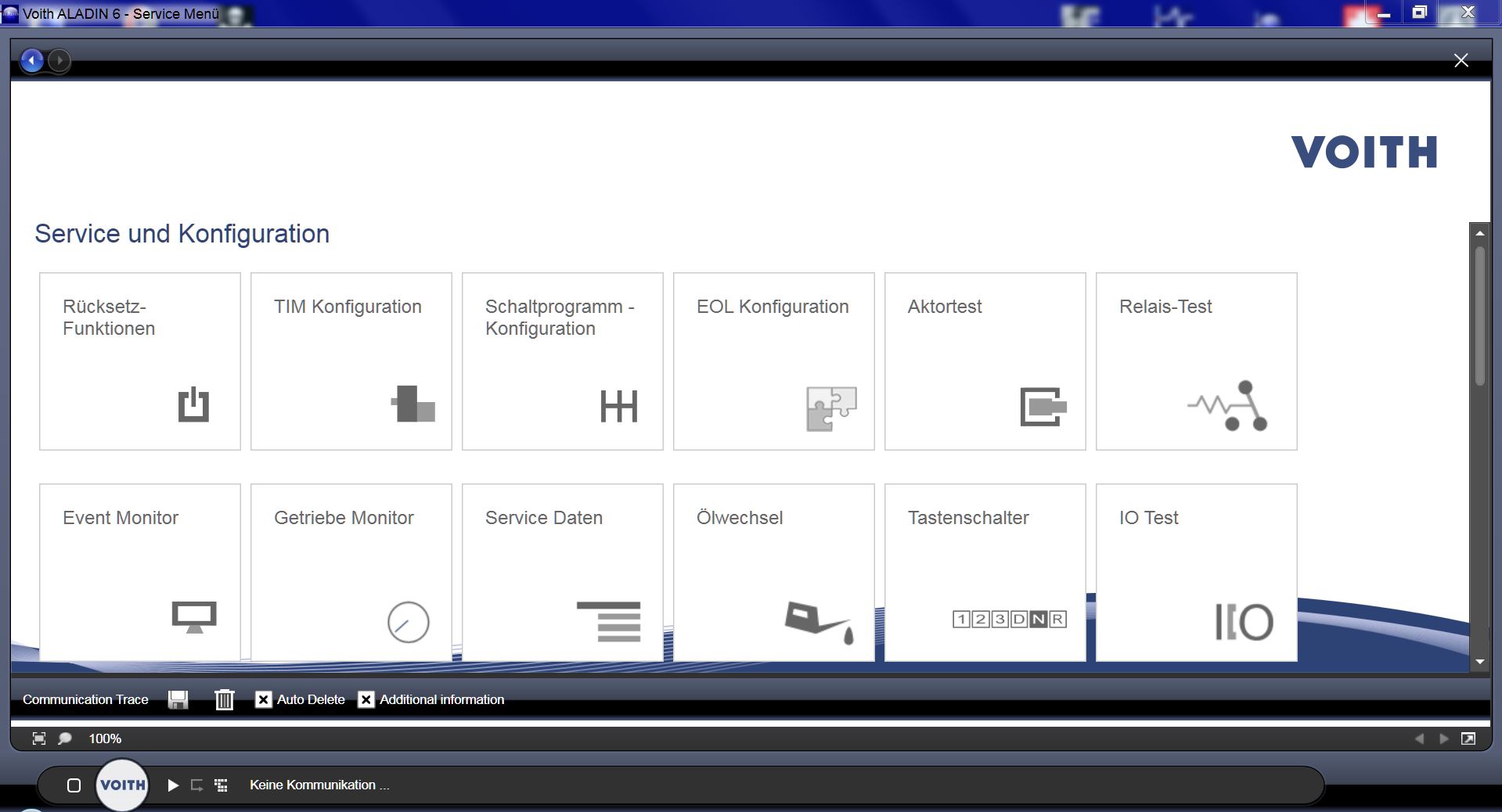Click the play button in bottom bar
Screen dimensions: 1502x812
click(173, 785)
